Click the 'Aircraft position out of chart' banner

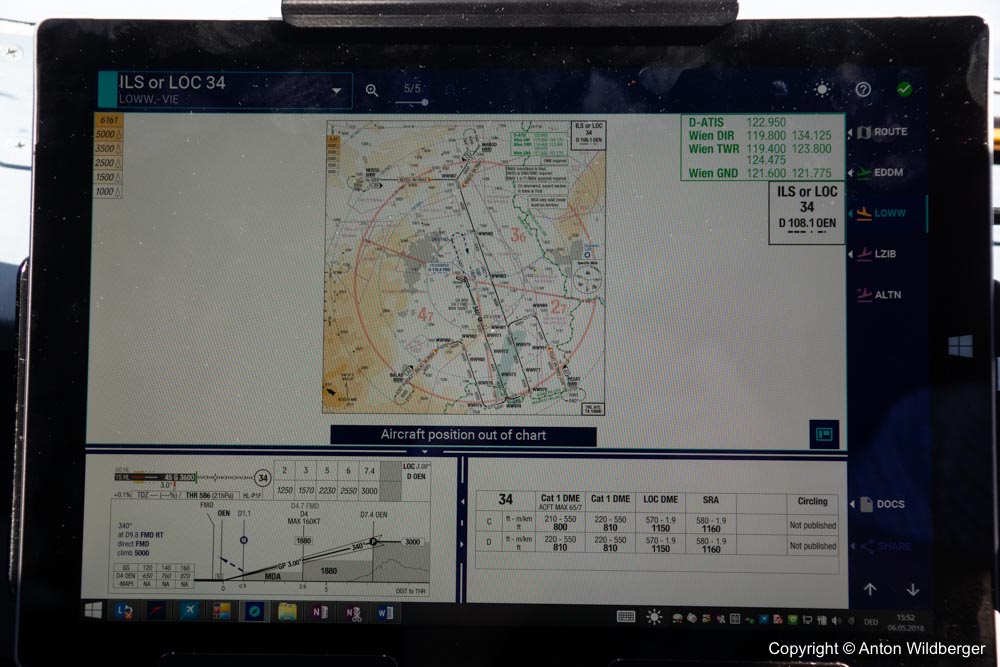[x=463, y=435]
